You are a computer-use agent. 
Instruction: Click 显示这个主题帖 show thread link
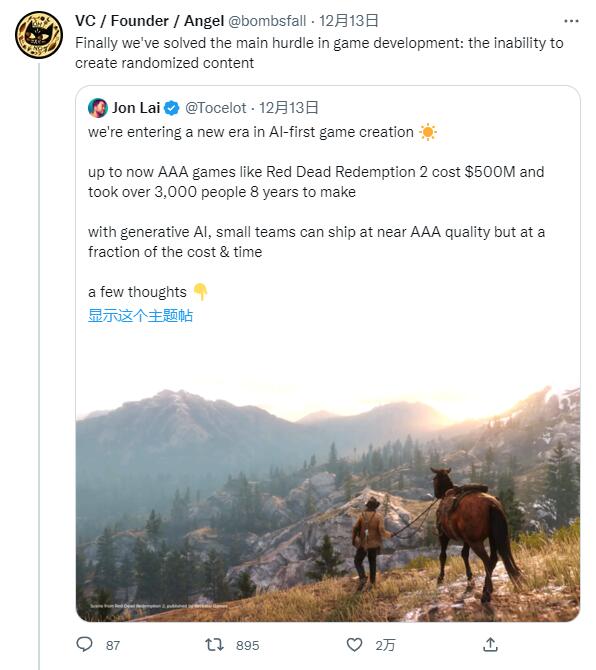click(x=140, y=316)
